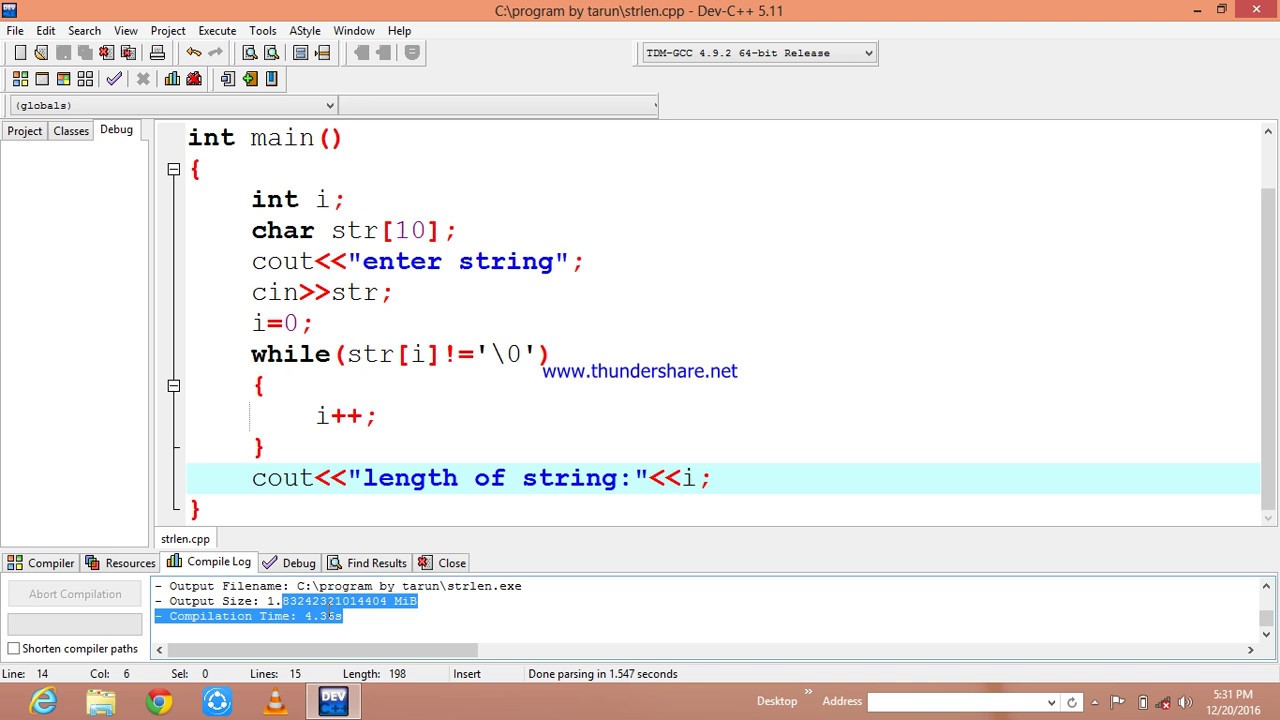1280x720 pixels.
Task: Switch to the Project side tab
Action: 25,131
